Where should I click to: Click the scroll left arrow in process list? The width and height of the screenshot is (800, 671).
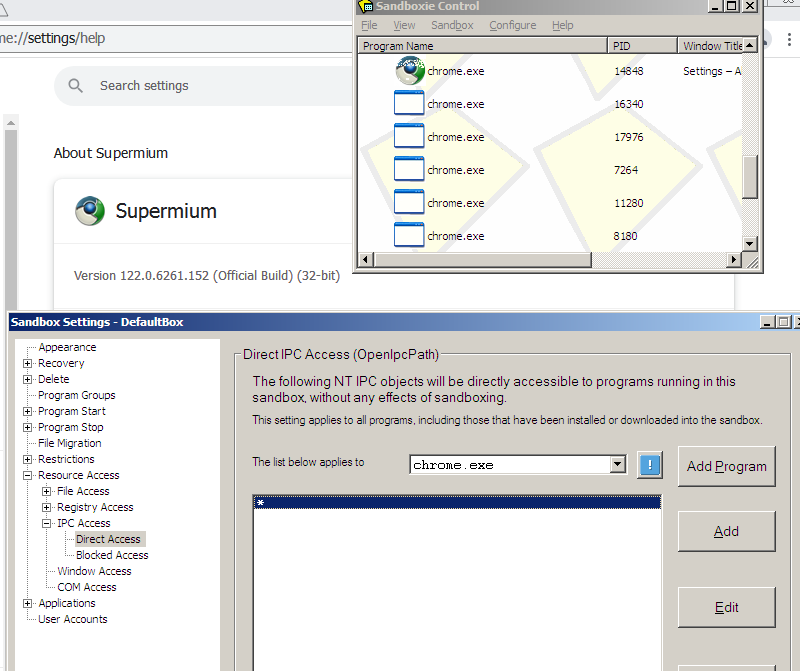coord(365,260)
